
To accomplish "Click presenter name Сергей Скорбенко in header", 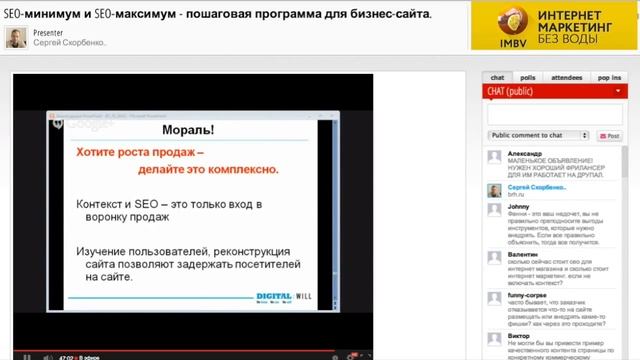I will (69, 42).
